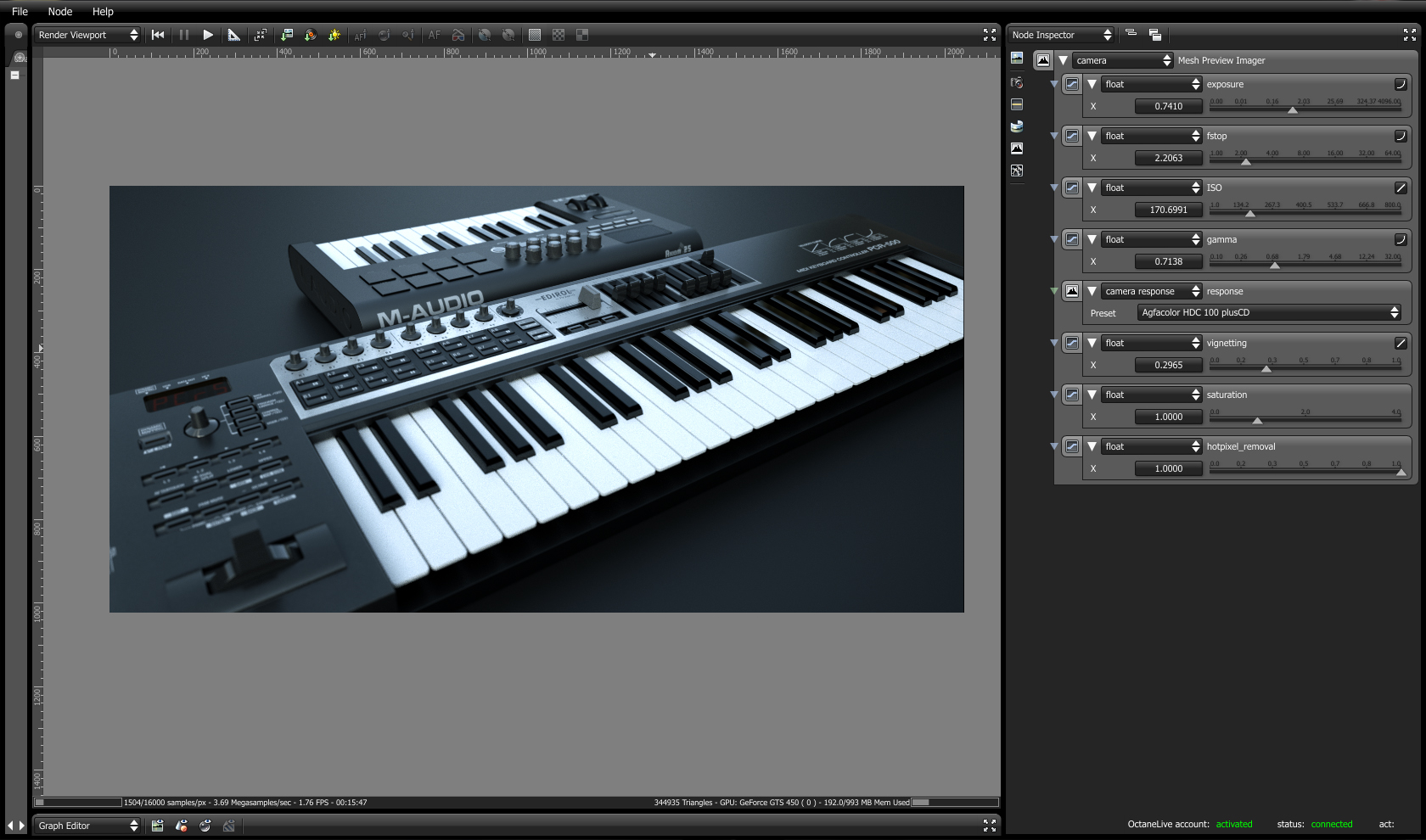Toggle the AF autofocus button
Viewport: 1426px width, 840px height.
coord(435,35)
